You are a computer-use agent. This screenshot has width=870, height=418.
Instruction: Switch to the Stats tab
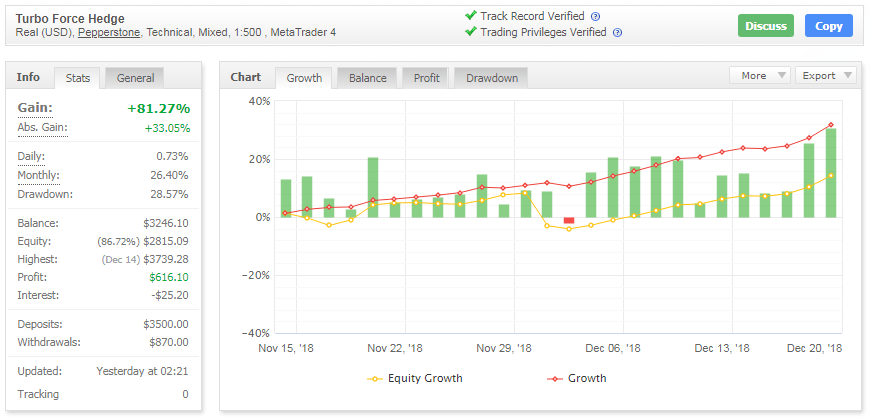click(x=76, y=78)
